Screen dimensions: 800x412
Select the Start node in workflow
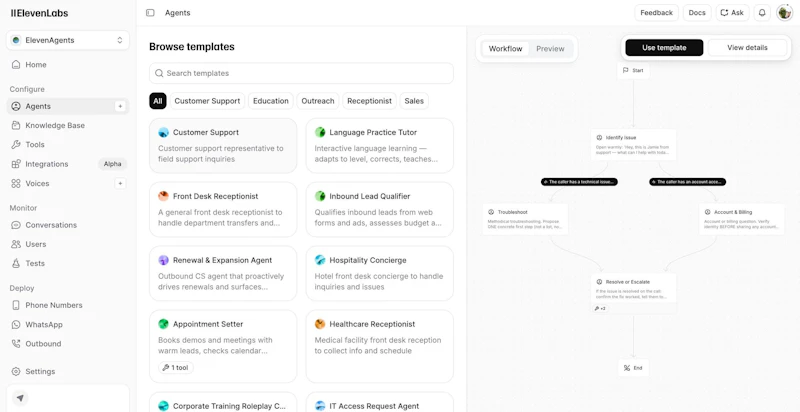click(633, 70)
